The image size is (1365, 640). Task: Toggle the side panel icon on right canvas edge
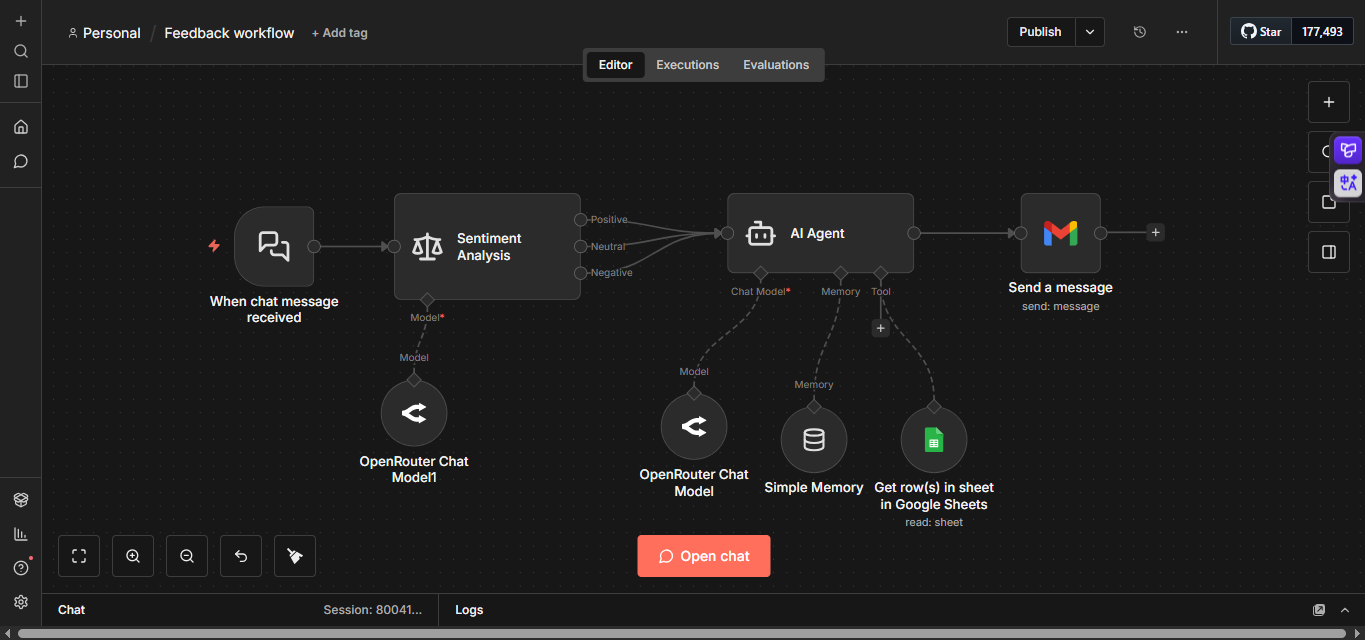point(1329,252)
